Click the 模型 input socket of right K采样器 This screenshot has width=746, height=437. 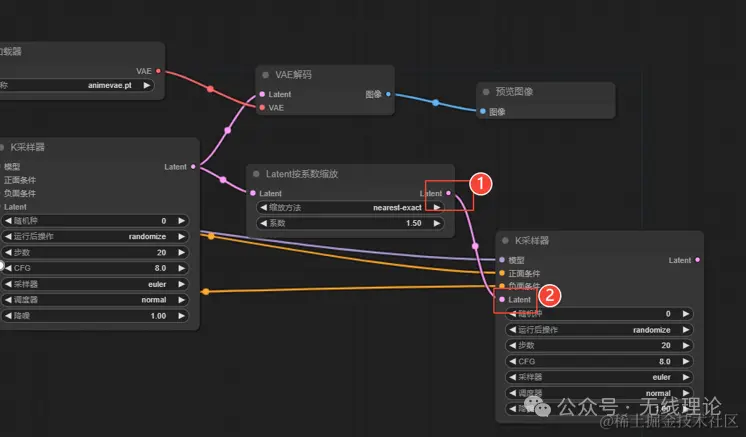pyautogui.click(x=502, y=260)
